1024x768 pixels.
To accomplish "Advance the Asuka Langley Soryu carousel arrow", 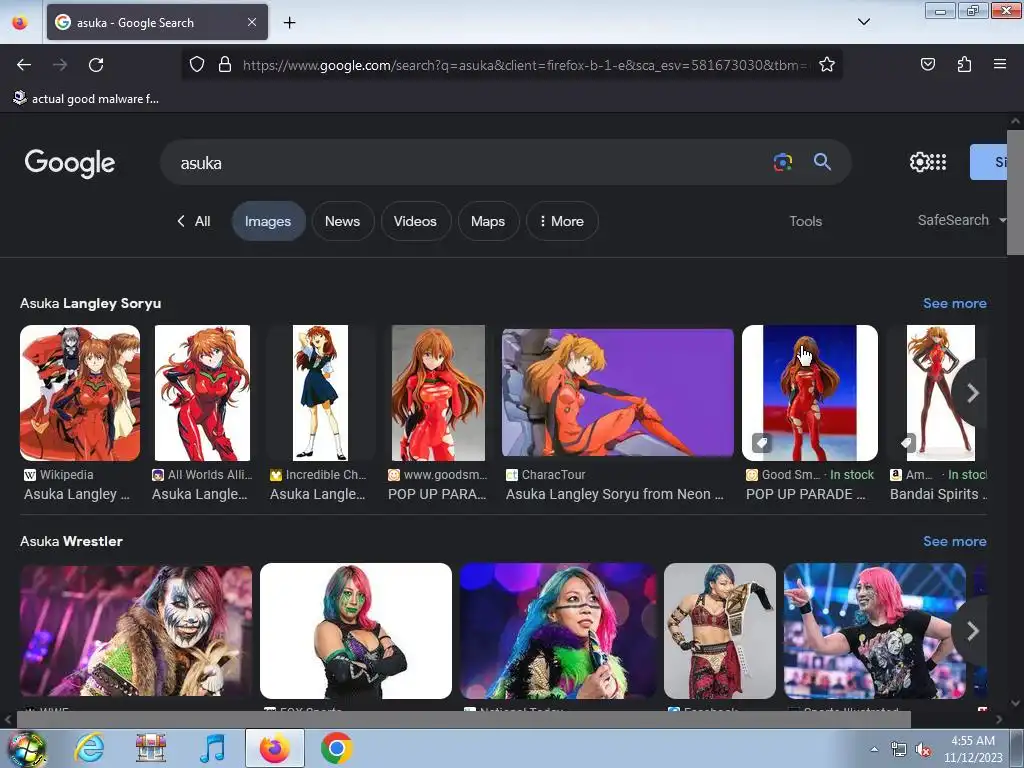I will [972, 393].
